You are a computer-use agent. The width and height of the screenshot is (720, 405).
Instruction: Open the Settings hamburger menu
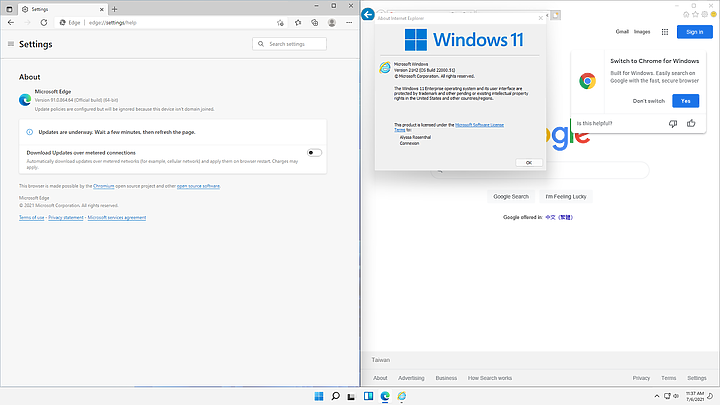tap(11, 44)
